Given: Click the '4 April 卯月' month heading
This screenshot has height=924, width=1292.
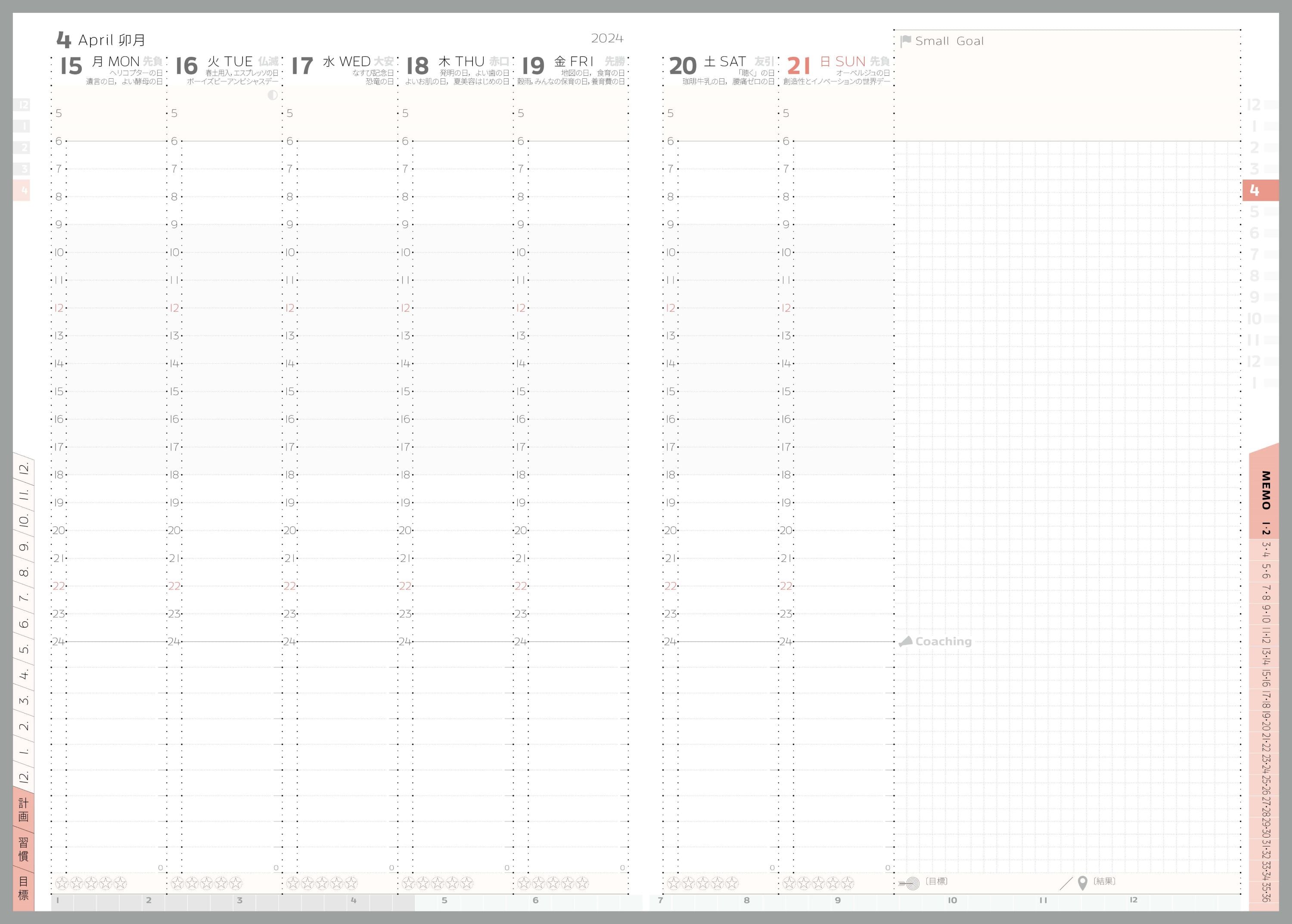Looking at the screenshot, I should [x=101, y=40].
